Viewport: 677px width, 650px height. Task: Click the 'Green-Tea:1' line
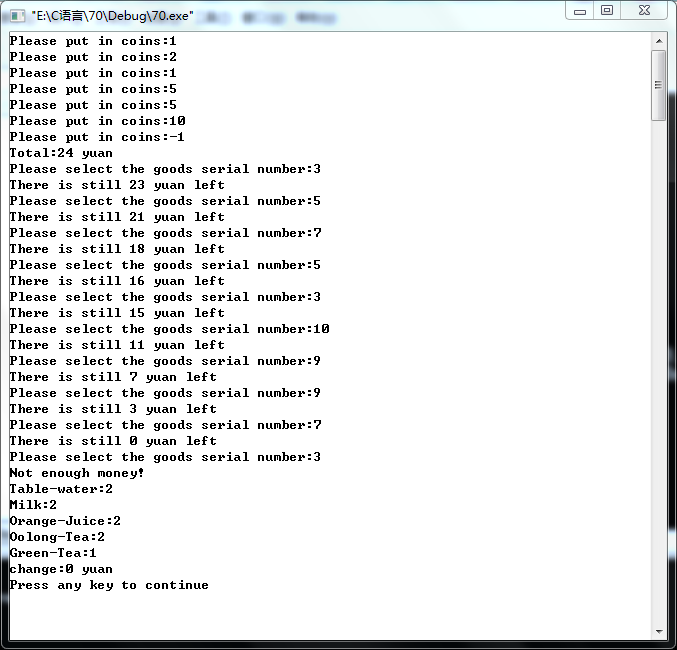coord(53,553)
